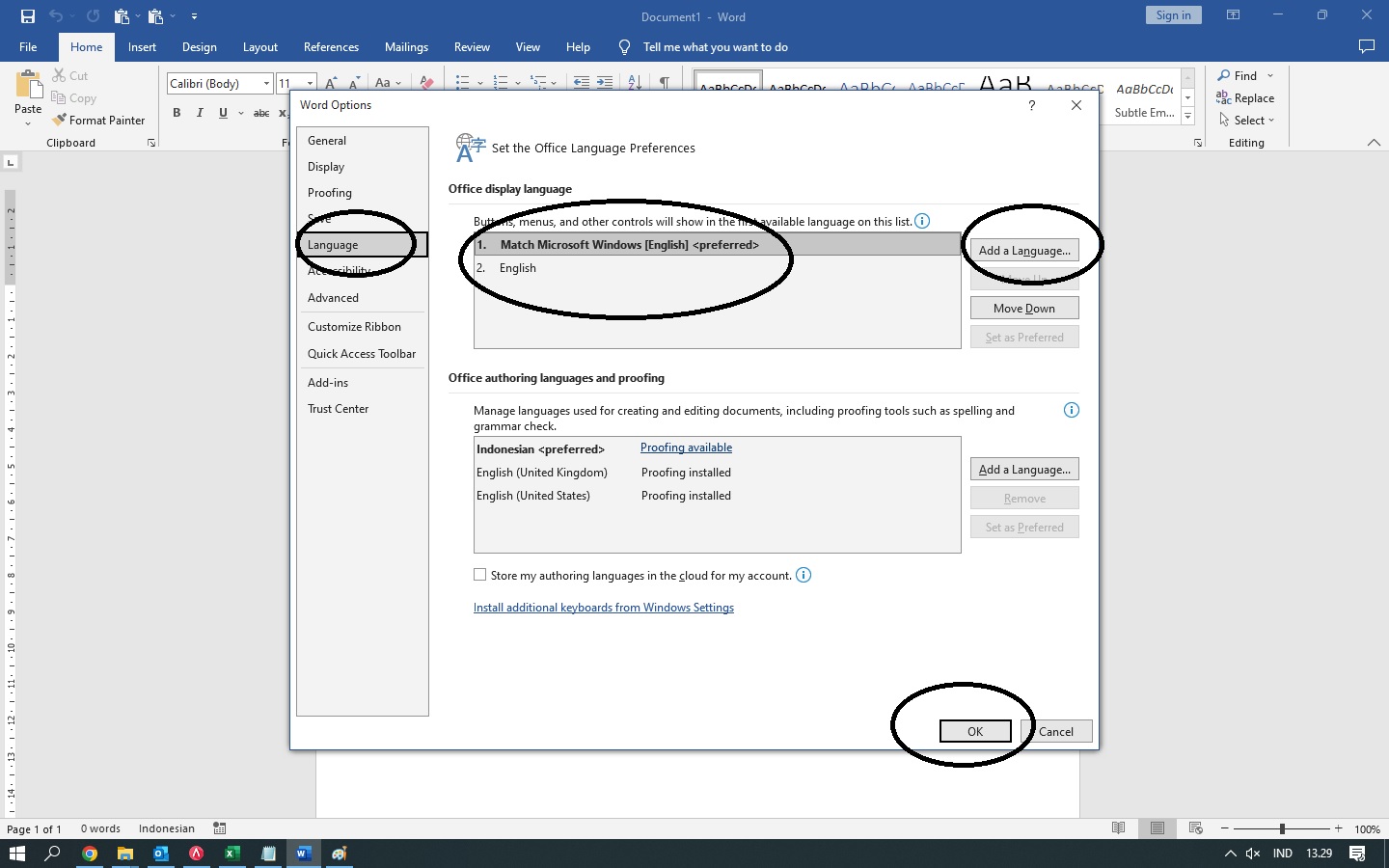Open File Explorer from the taskbar
1389x868 pixels.
pyautogui.click(x=124, y=854)
